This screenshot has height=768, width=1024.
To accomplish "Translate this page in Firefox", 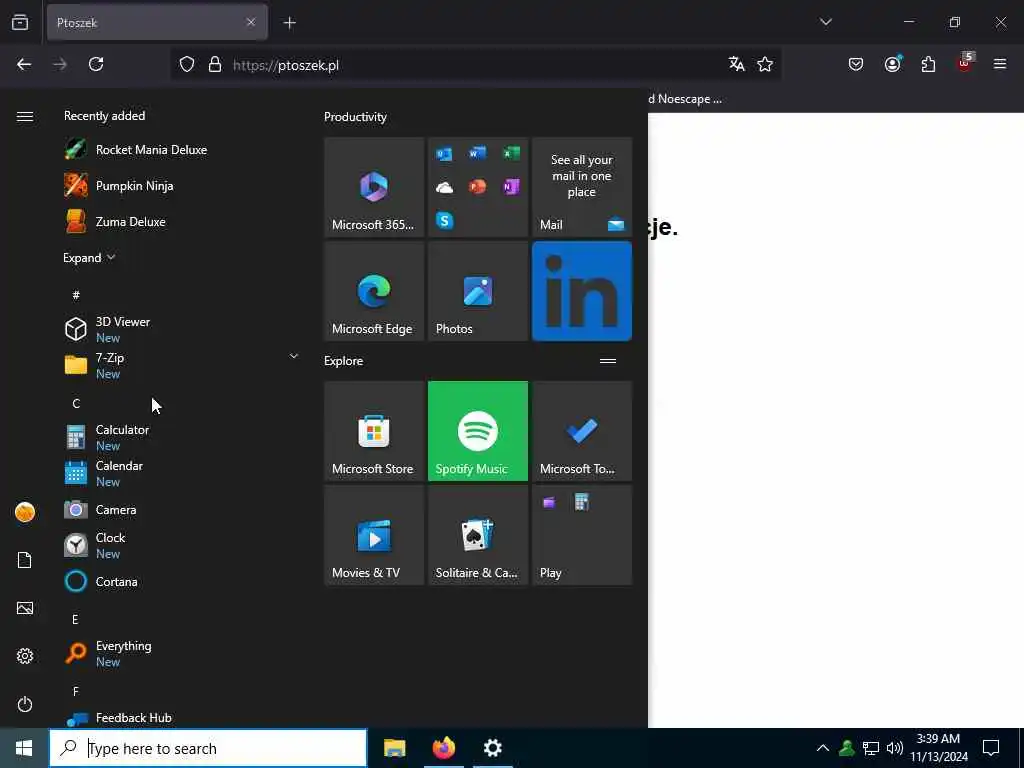I will pos(737,64).
